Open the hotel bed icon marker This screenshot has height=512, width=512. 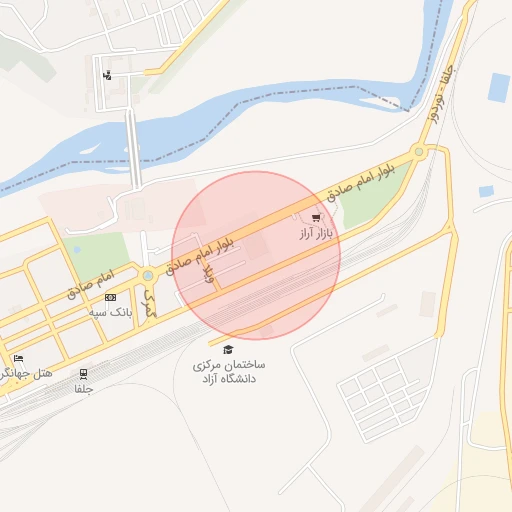point(18,359)
